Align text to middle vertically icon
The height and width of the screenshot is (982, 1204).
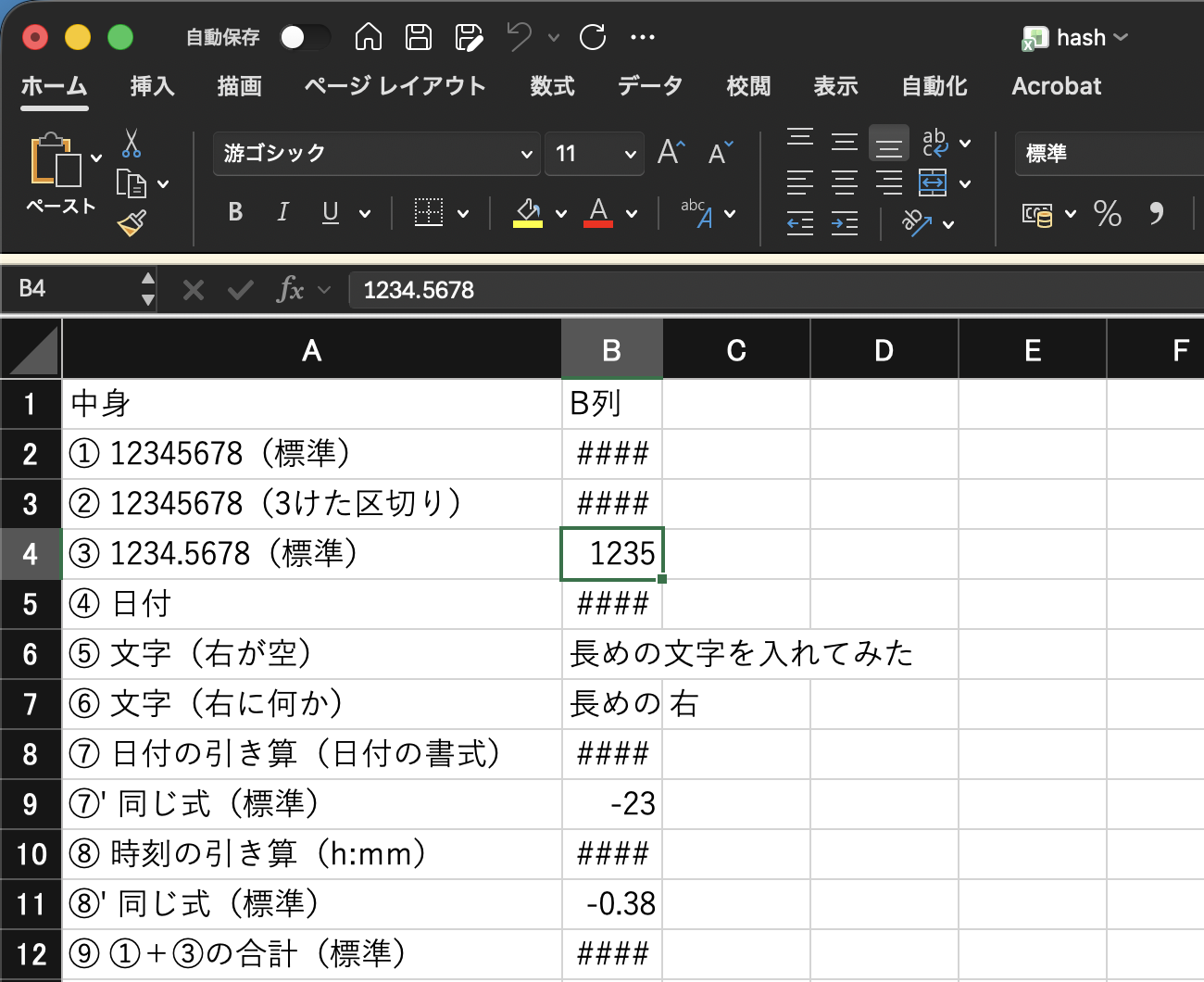[845, 142]
